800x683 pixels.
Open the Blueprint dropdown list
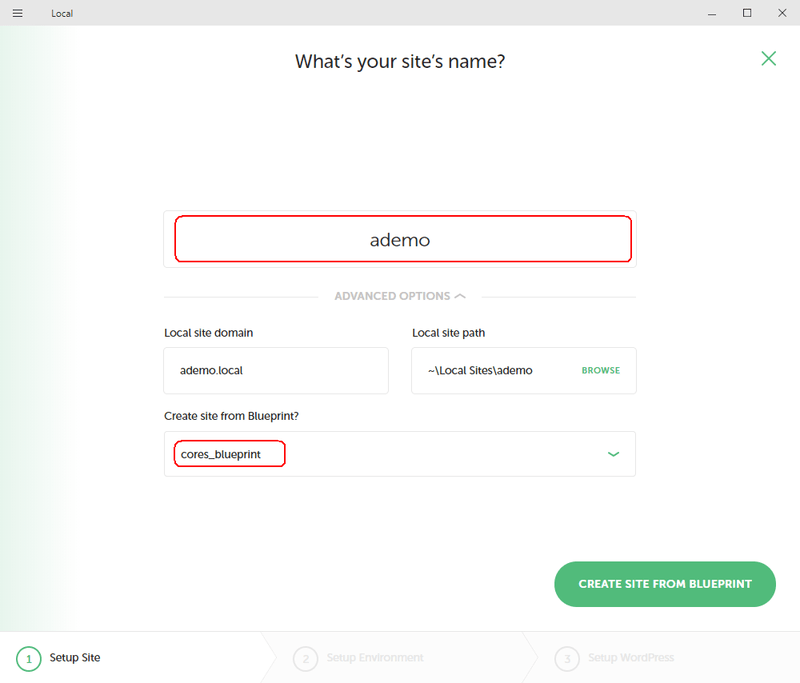(x=400, y=454)
